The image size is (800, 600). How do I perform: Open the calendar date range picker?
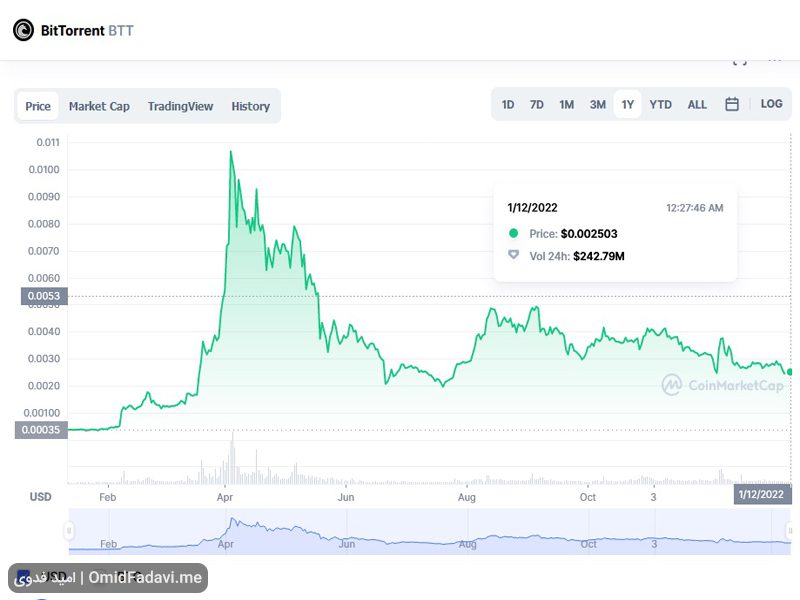pos(732,104)
